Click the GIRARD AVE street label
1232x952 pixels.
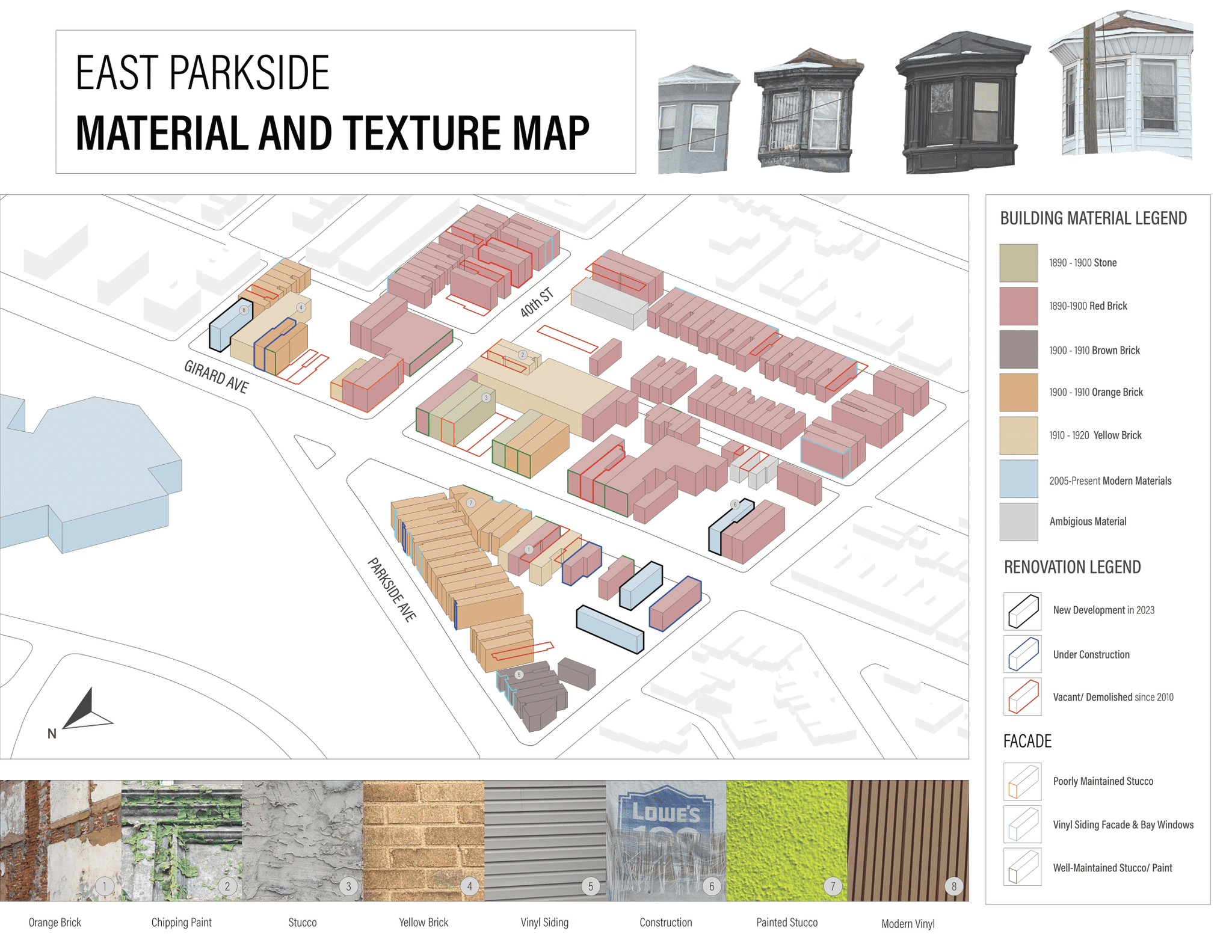click(216, 377)
